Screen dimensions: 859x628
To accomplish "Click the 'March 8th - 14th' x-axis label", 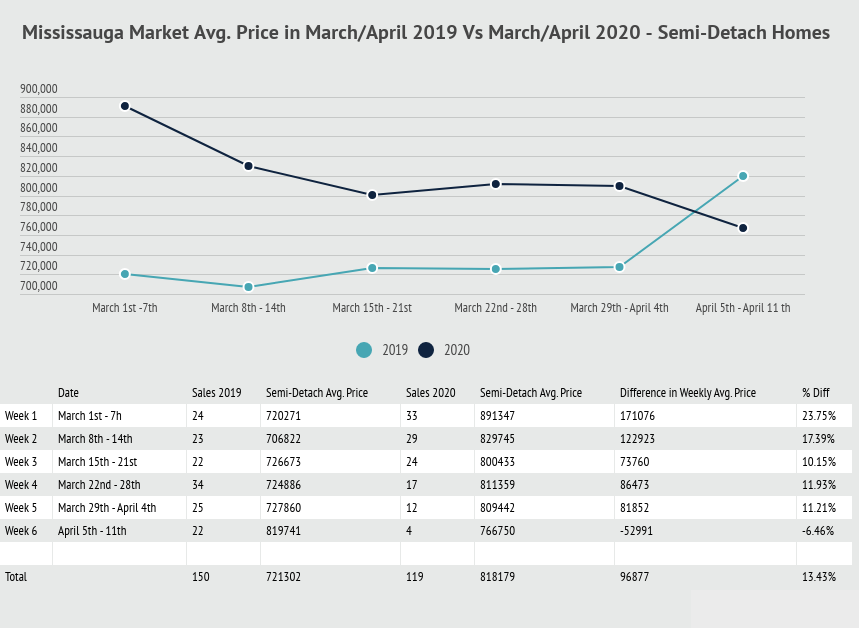I will pyautogui.click(x=248, y=308).
